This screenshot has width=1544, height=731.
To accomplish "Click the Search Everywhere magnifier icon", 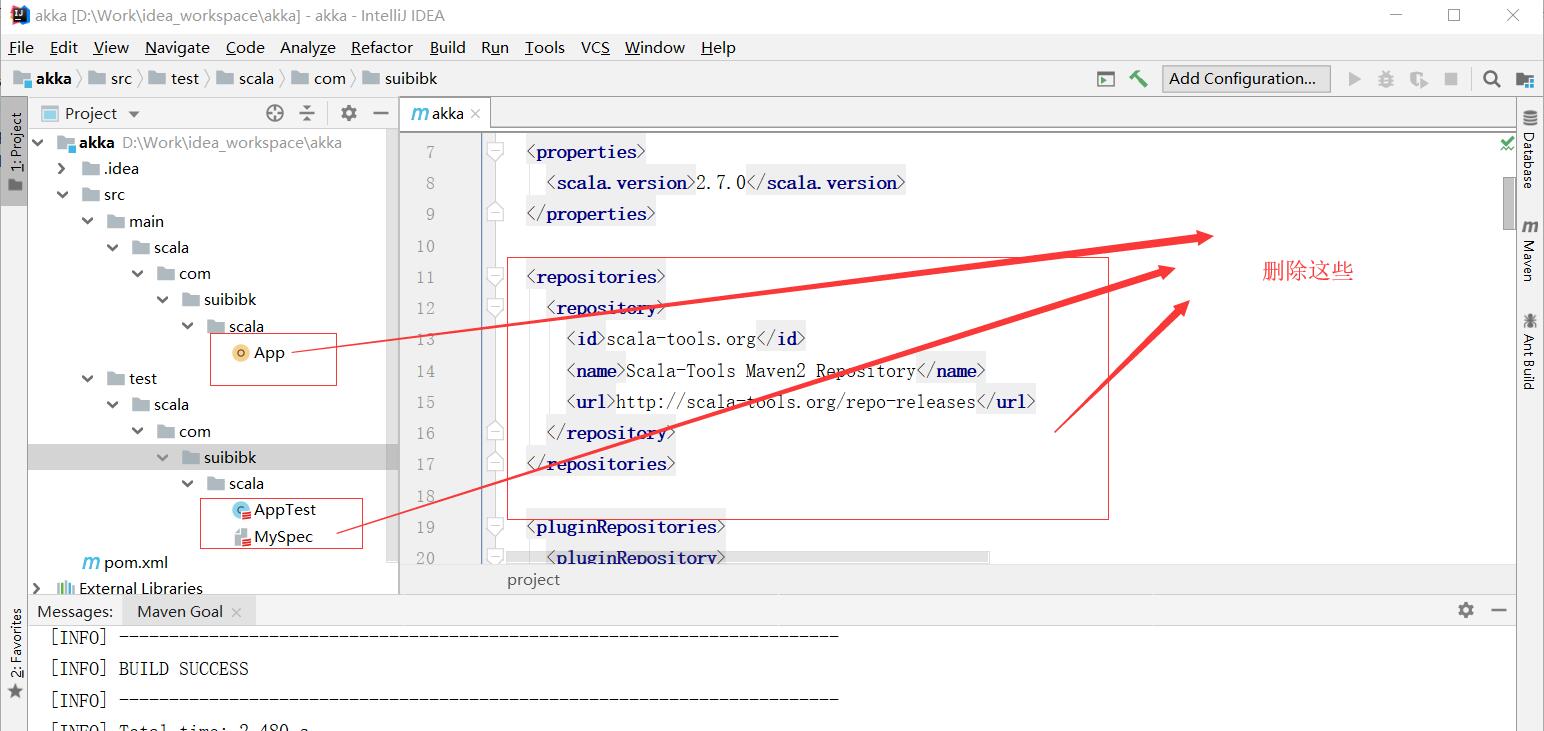I will [x=1491, y=79].
